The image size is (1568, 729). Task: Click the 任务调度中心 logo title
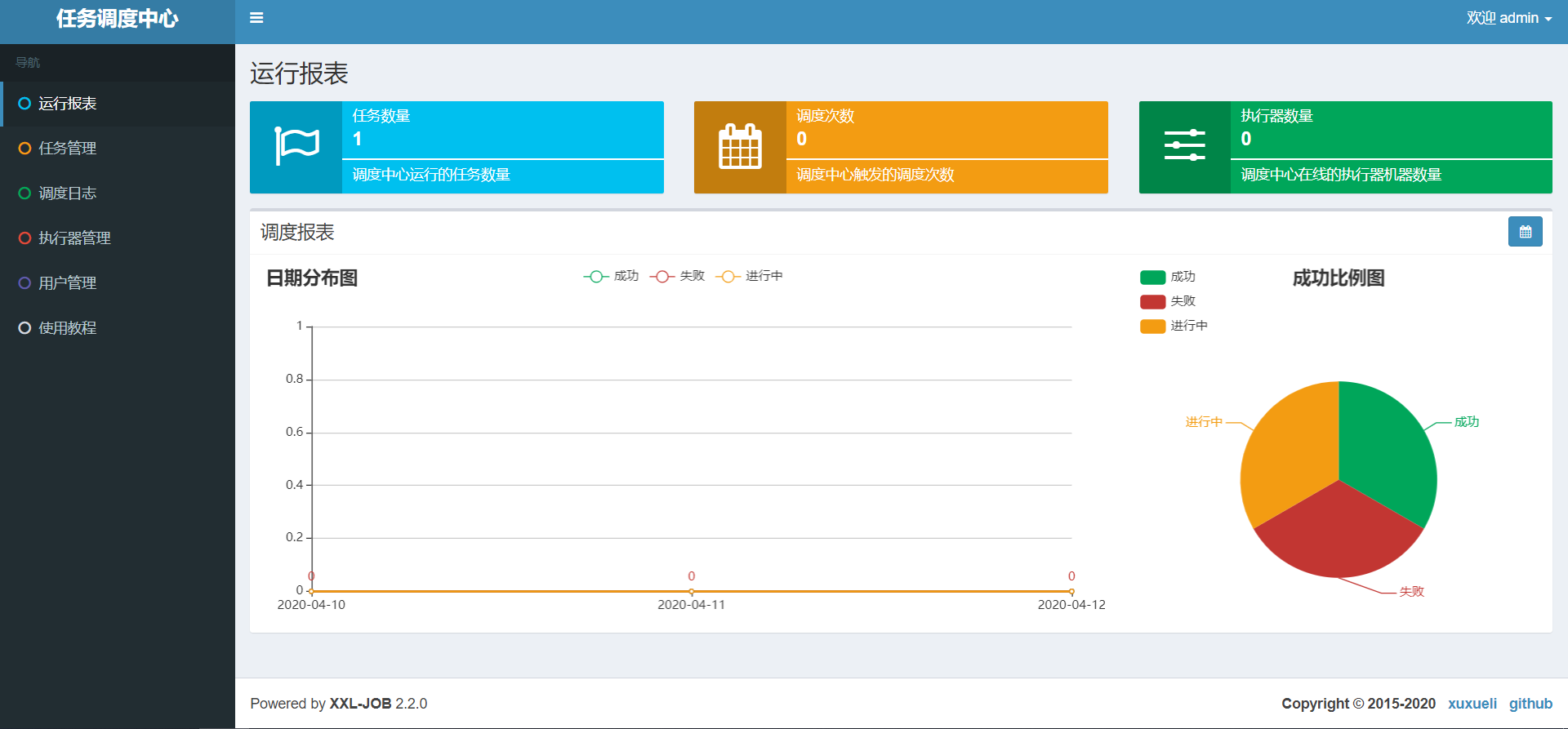click(118, 19)
